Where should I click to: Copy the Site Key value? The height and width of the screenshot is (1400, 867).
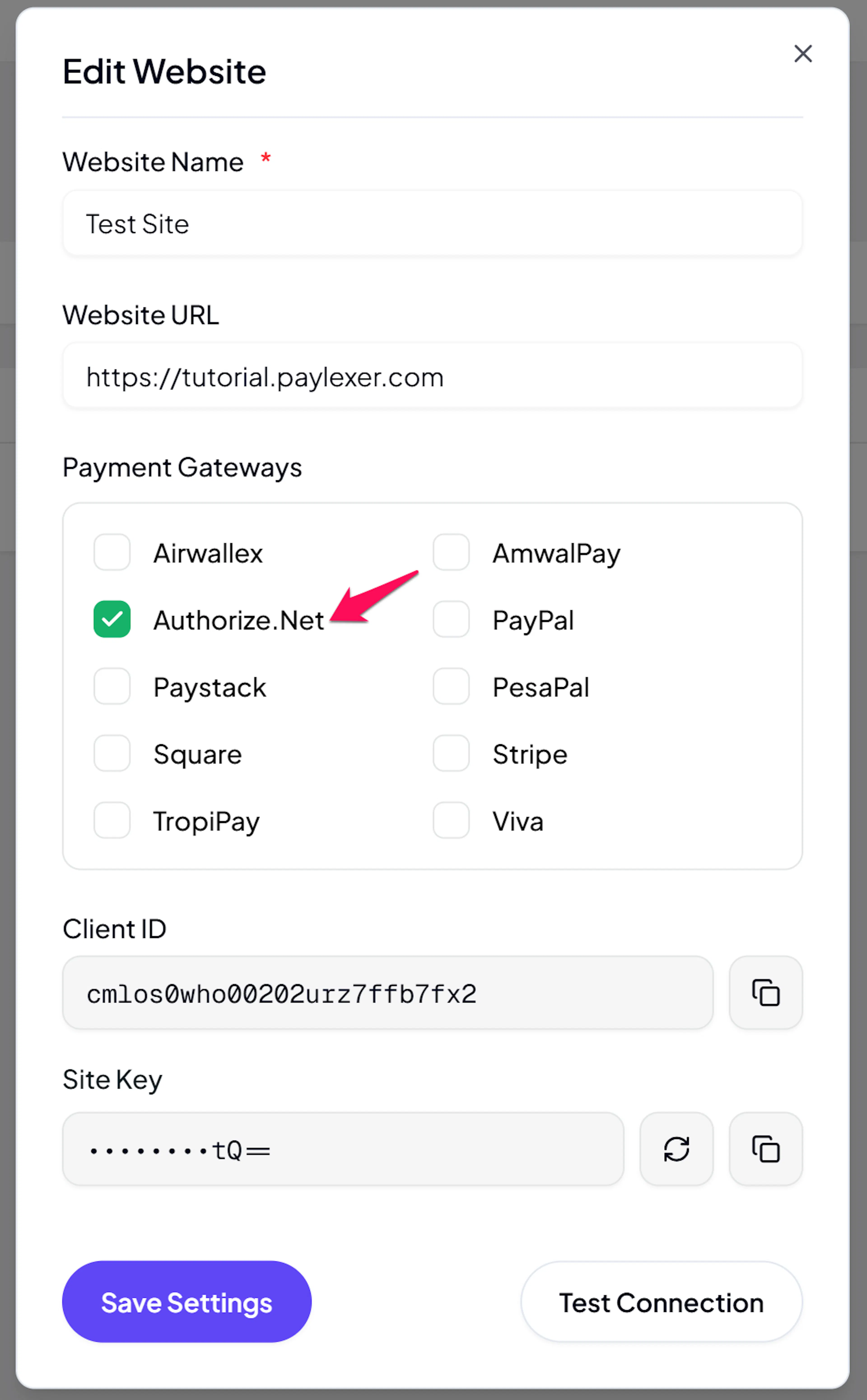tap(765, 1149)
